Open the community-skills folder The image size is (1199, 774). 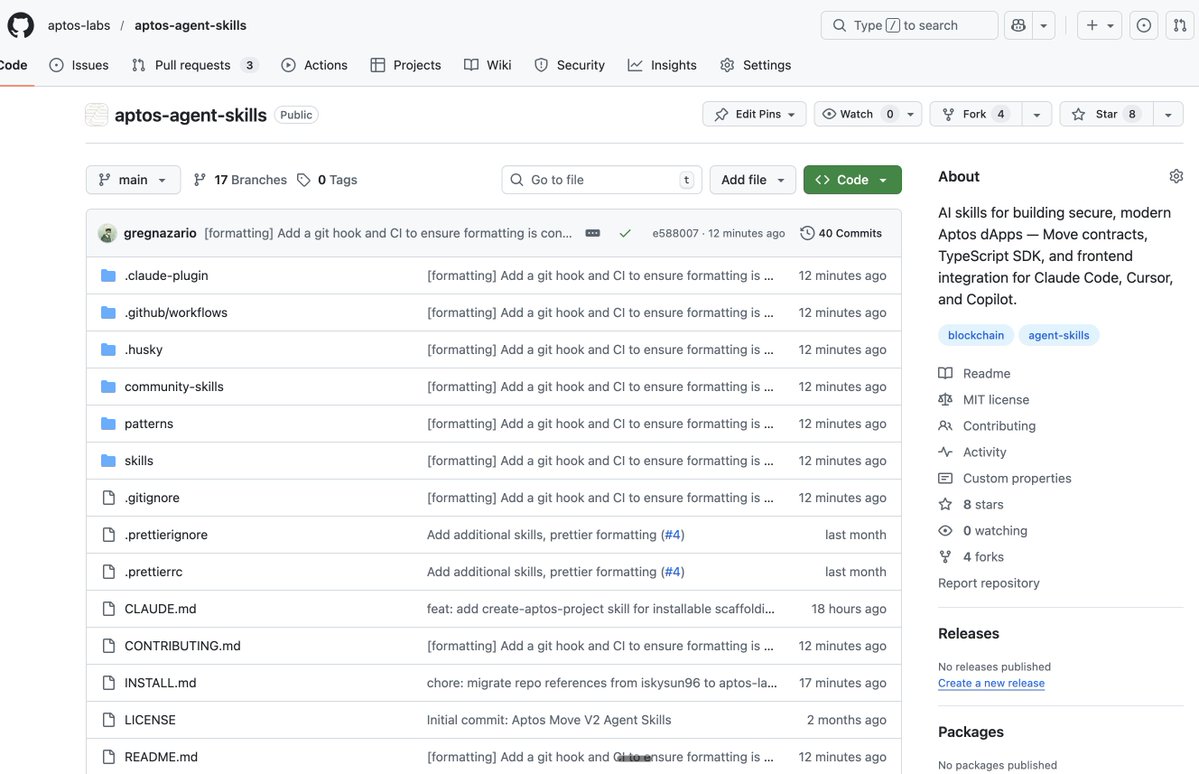coord(174,386)
